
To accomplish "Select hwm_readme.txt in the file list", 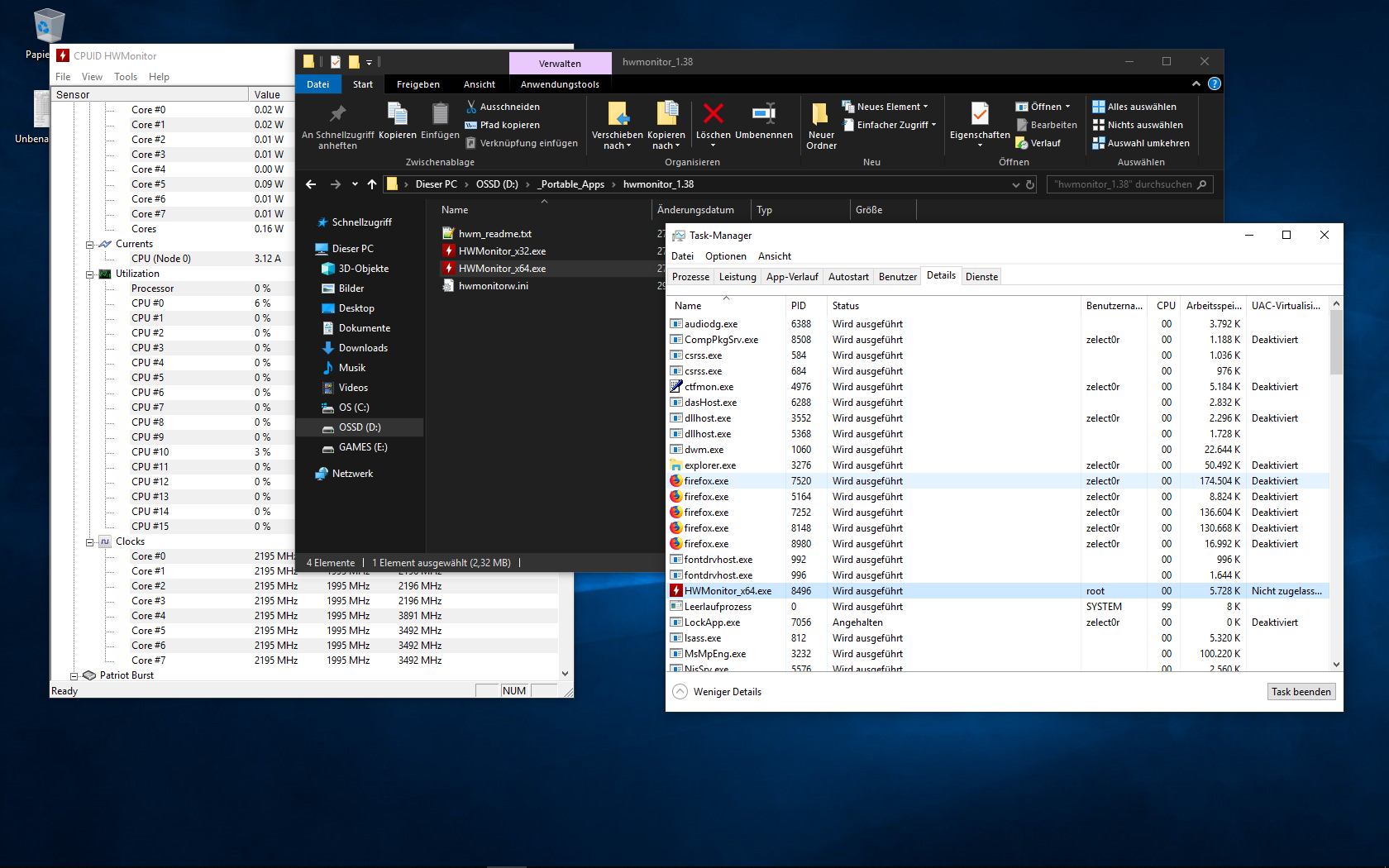I will pos(494,234).
